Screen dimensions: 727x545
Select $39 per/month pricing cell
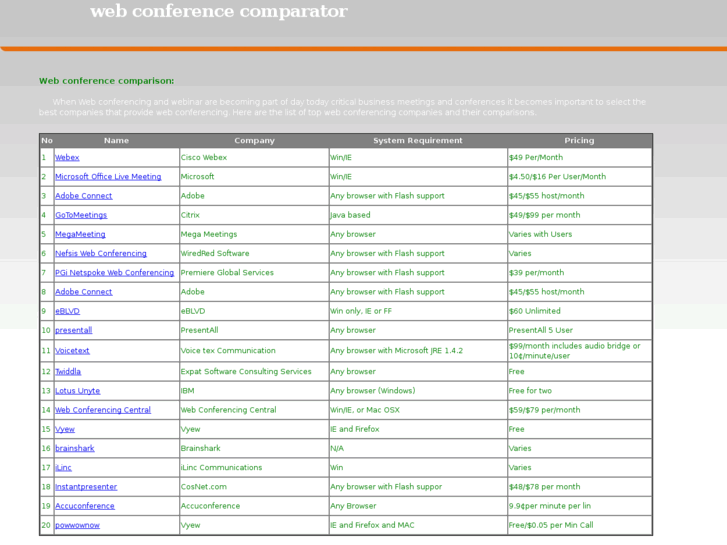(580, 273)
